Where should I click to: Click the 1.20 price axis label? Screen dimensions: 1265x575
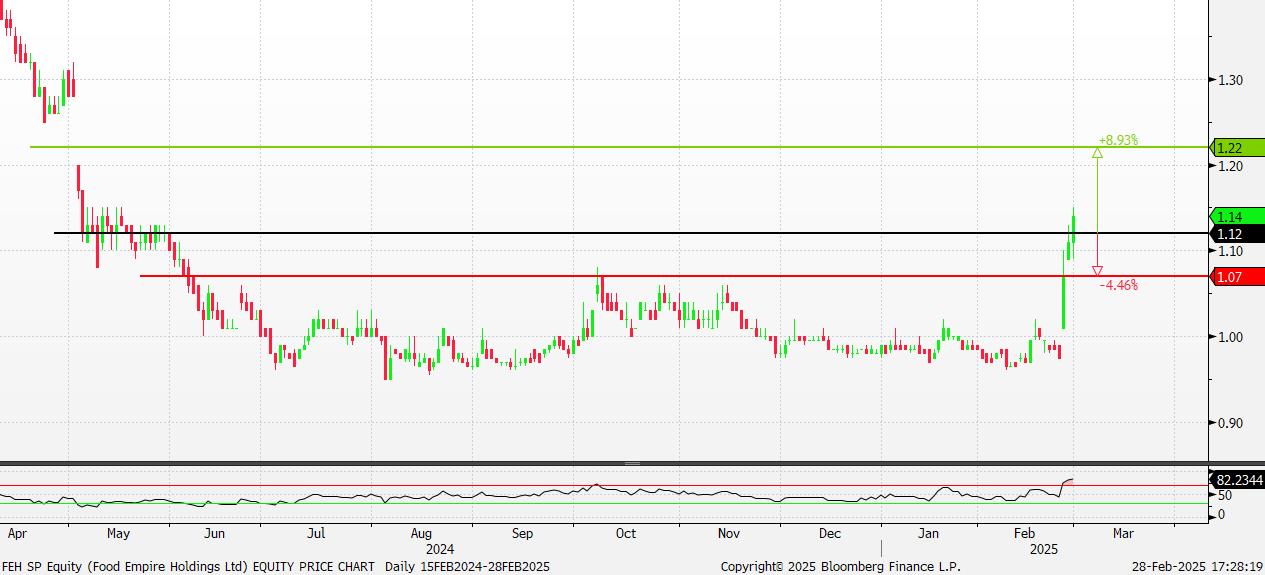(x=1230, y=166)
